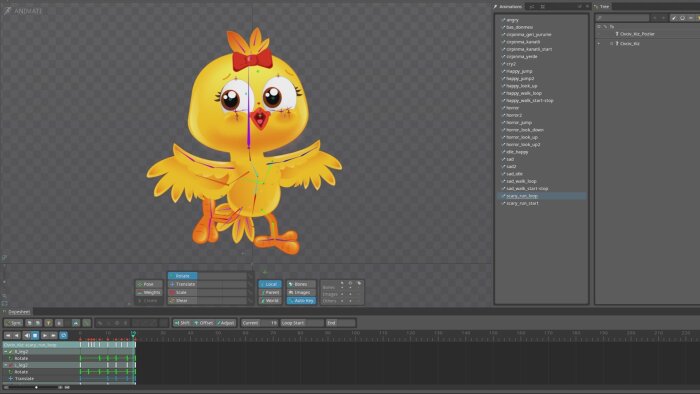Viewport: 700px width, 394px height.
Task: Set transform axes to Local
Action: click(270, 284)
